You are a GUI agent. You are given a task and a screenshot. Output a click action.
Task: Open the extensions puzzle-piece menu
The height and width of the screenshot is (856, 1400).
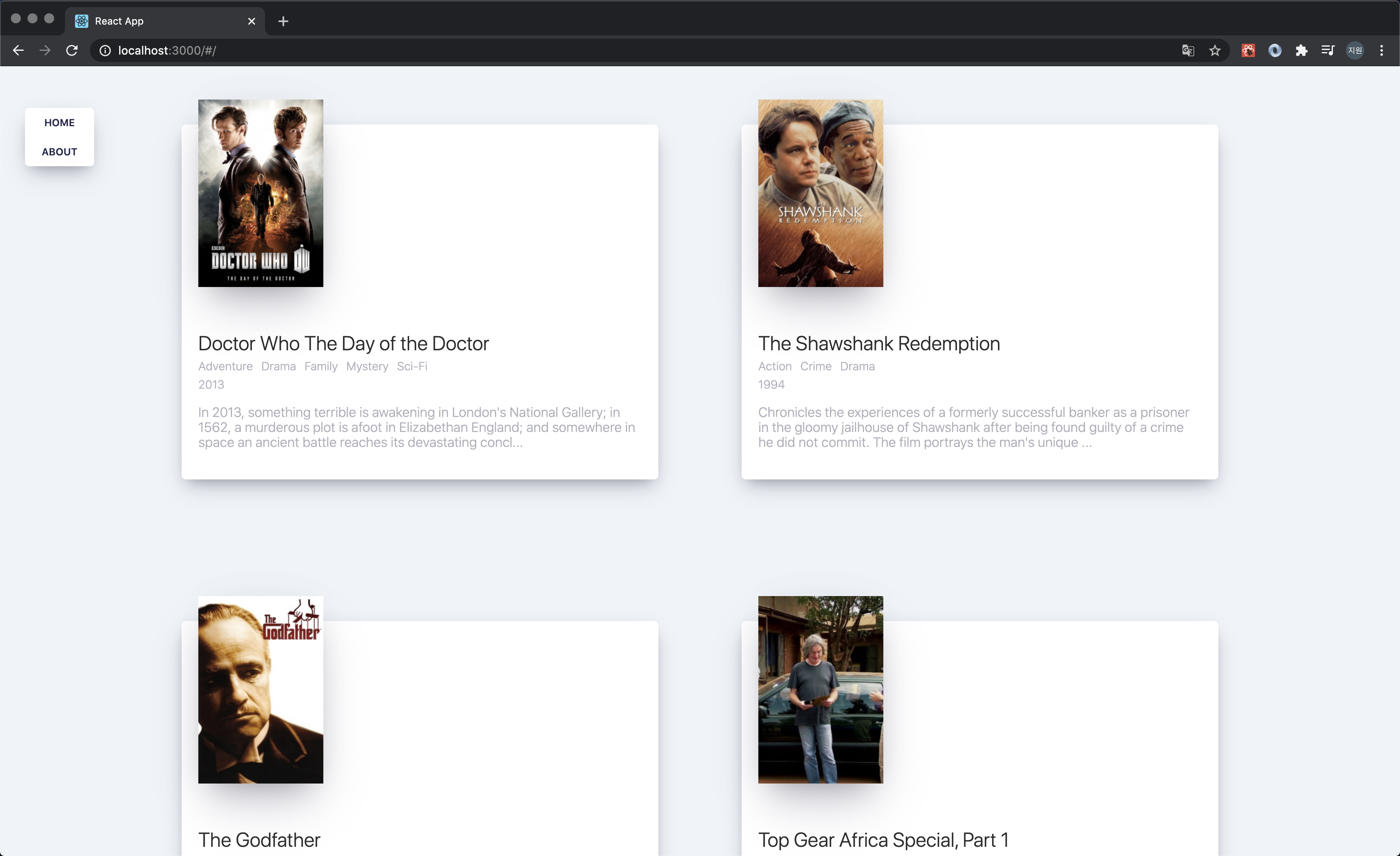[x=1301, y=50]
